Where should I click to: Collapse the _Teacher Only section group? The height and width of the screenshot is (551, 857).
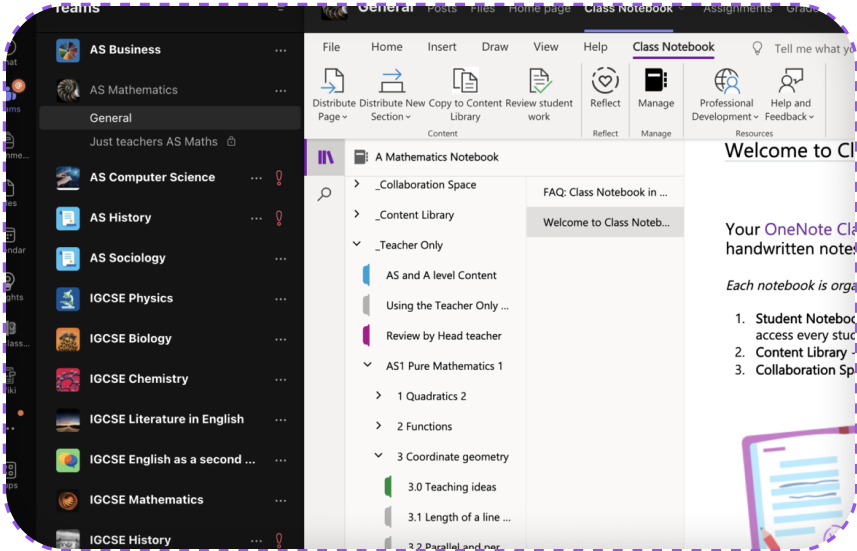click(x=357, y=244)
